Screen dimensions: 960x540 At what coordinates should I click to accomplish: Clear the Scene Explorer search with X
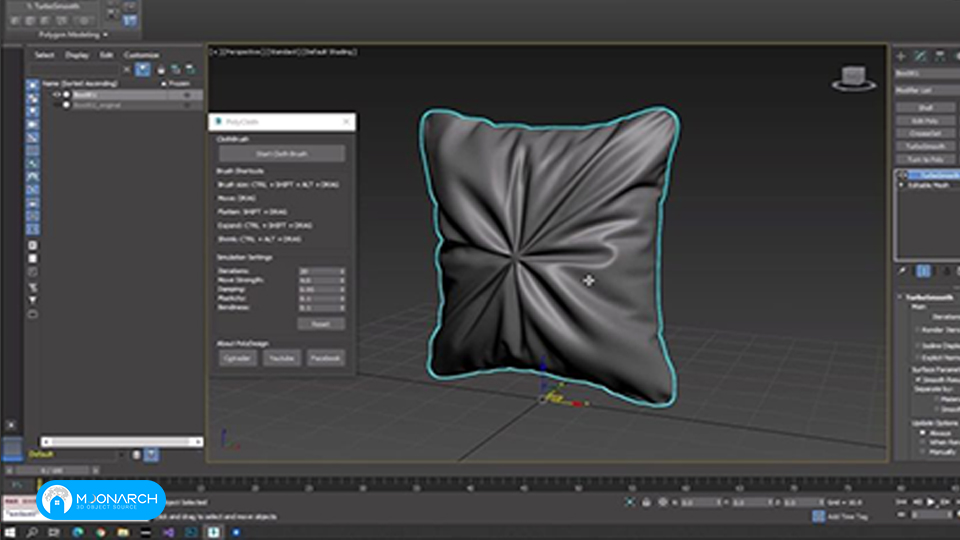point(126,70)
